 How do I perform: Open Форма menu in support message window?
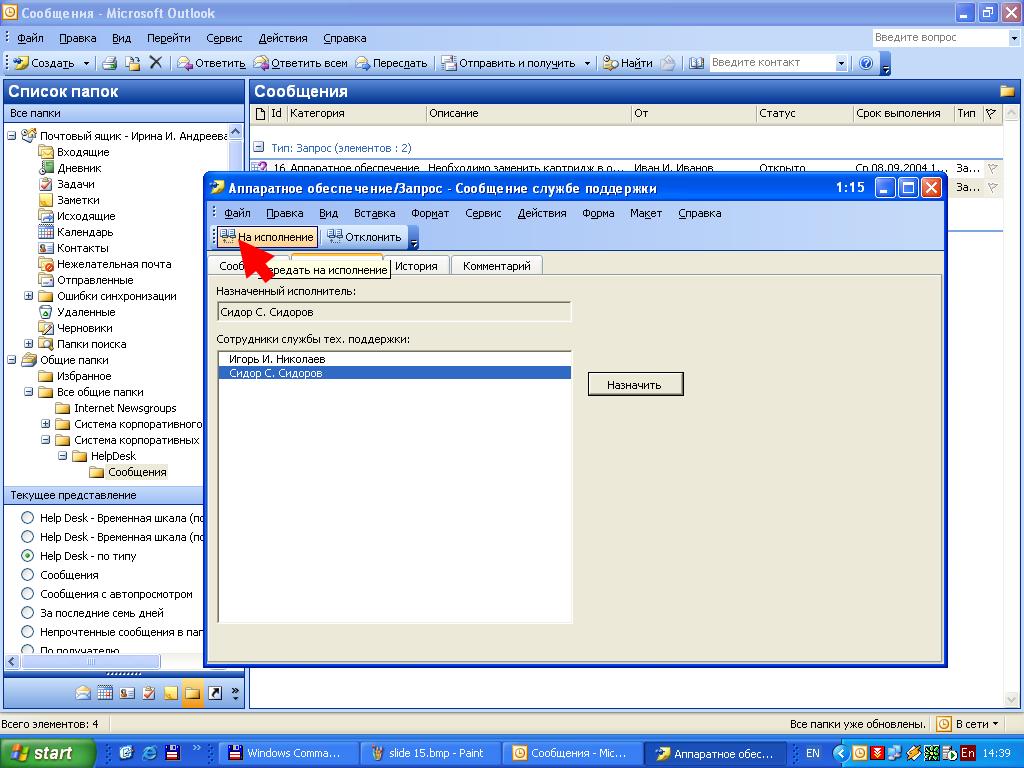coord(598,213)
